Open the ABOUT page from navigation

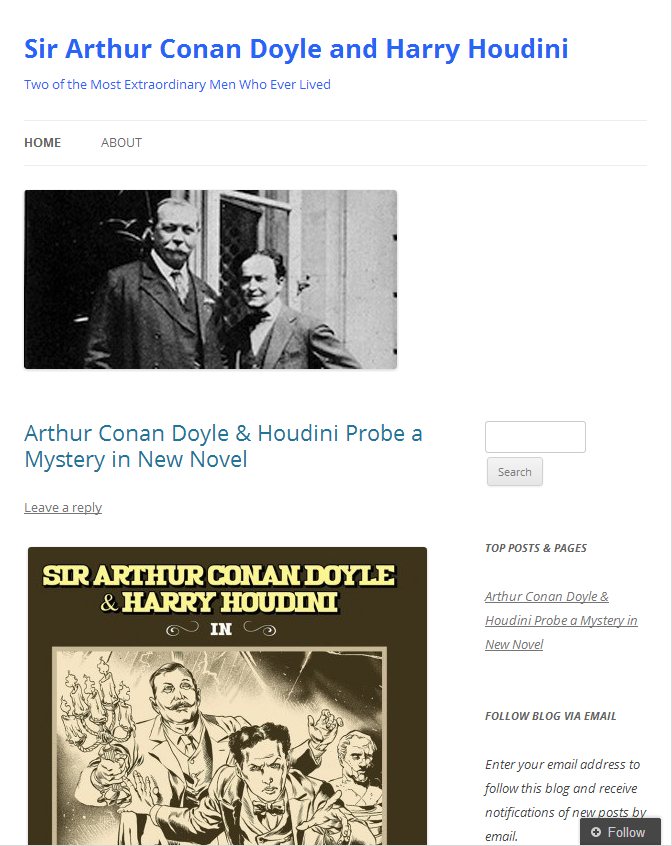coord(121,142)
